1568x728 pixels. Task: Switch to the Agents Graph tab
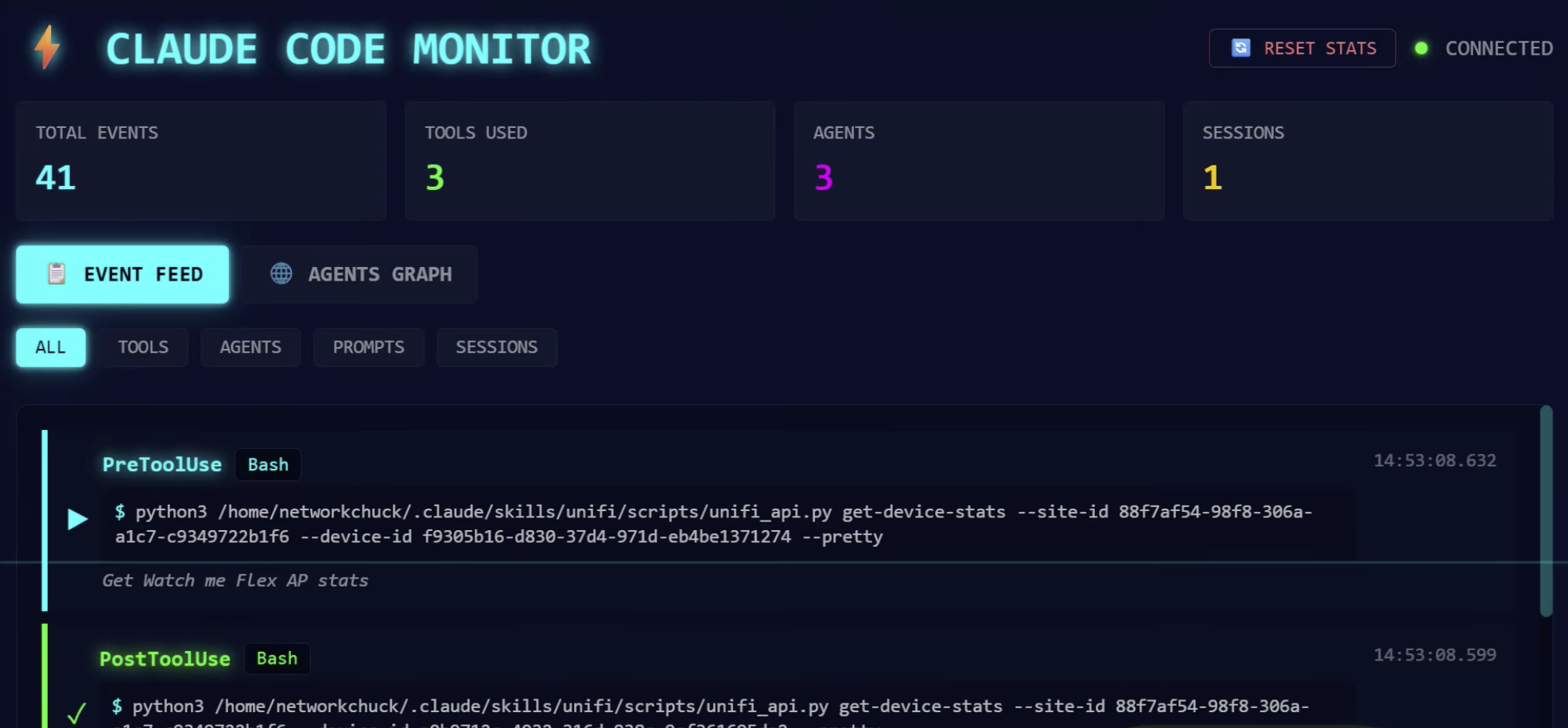(360, 274)
